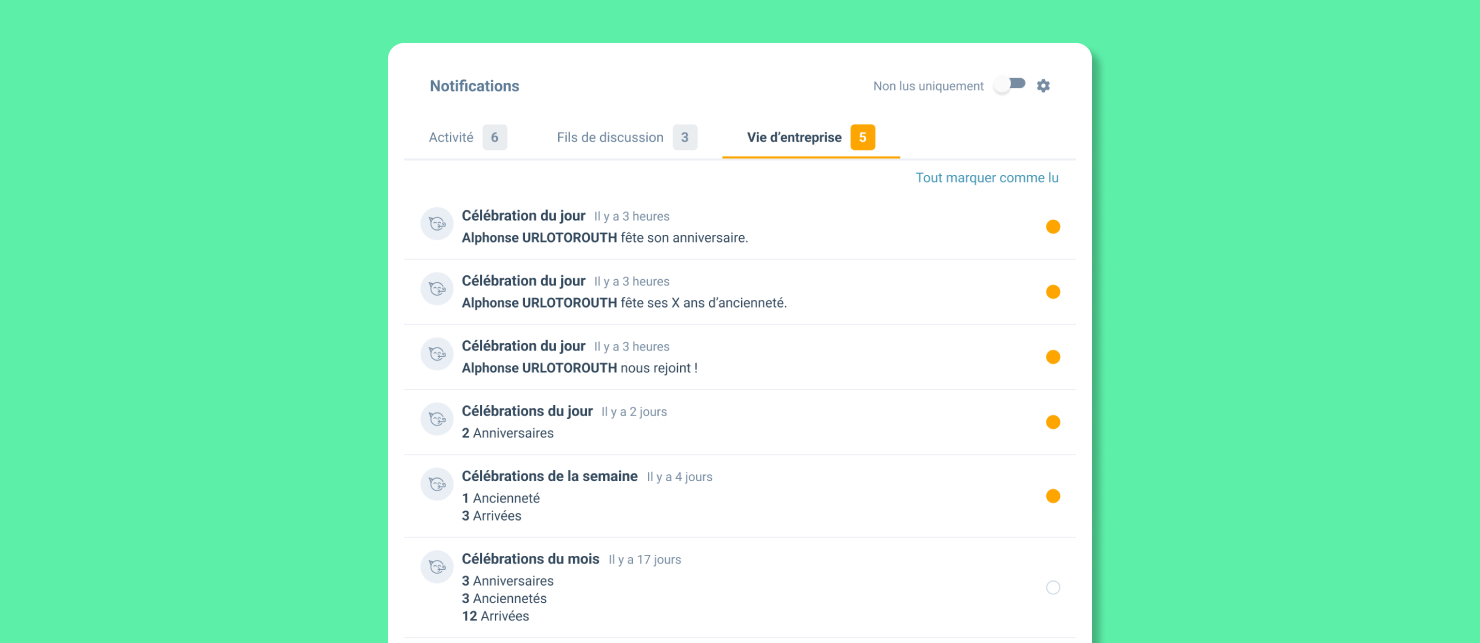Screen dimensions: 1480x643
Task: Click celebration icon of anniversaire notification
Action: [x=437, y=224]
